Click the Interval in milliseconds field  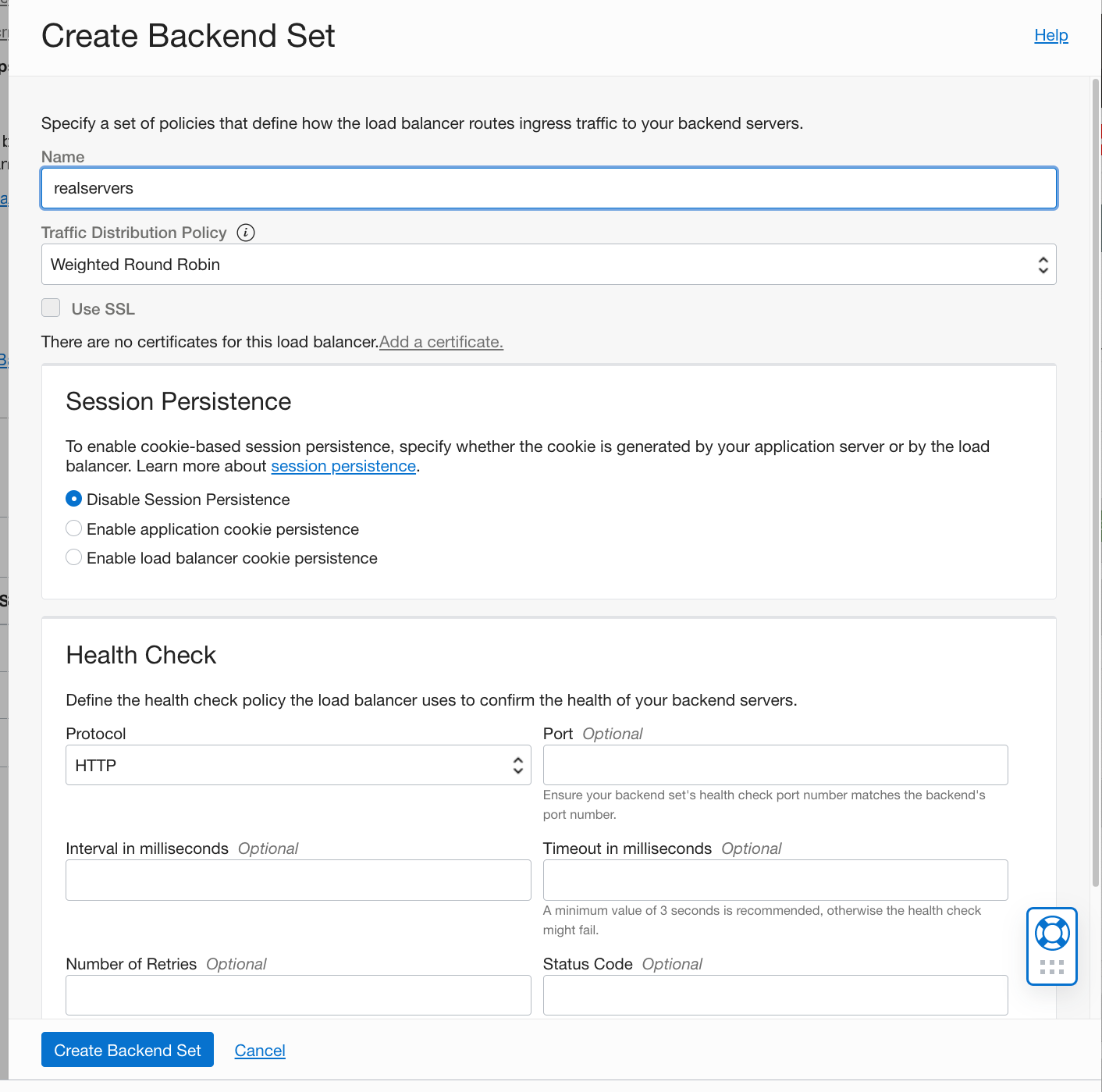click(298, 880)
